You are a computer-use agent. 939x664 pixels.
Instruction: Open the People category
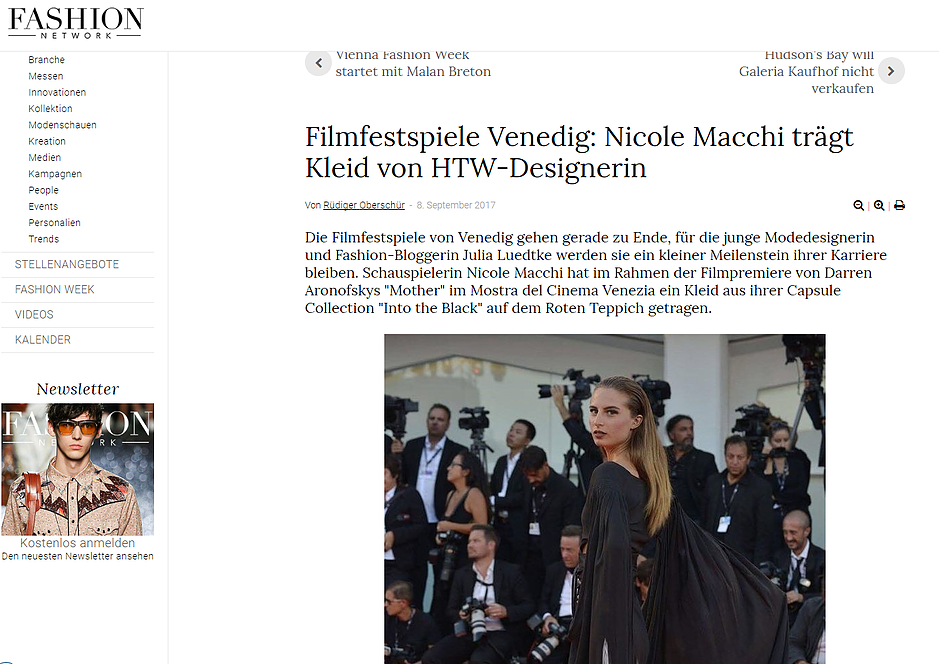coord(43,190)
